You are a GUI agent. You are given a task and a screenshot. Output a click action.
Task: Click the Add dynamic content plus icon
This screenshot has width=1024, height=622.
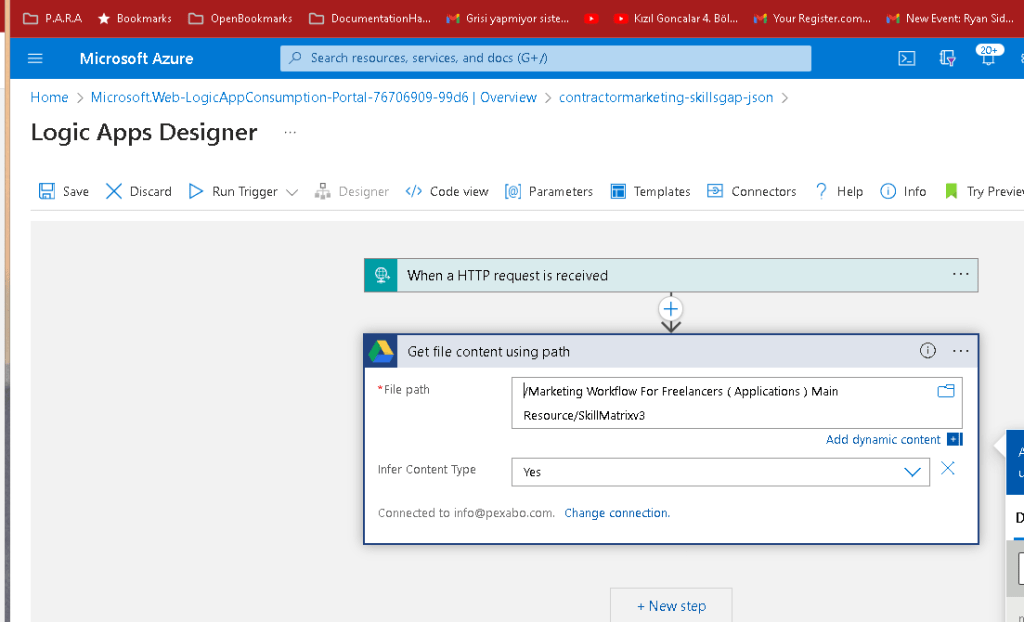pos(954,440)
